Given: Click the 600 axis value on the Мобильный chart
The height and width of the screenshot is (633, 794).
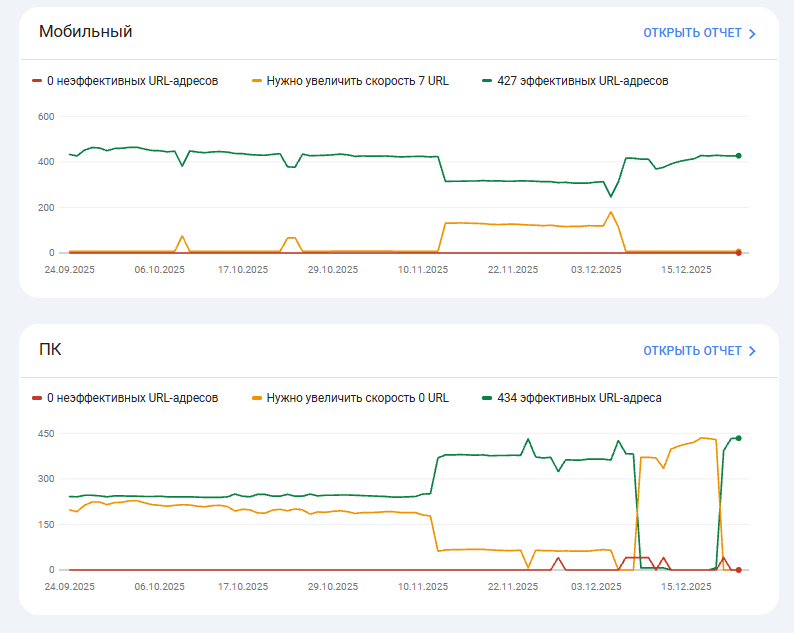Looking at the screenshot, I should tap(46, 117).
